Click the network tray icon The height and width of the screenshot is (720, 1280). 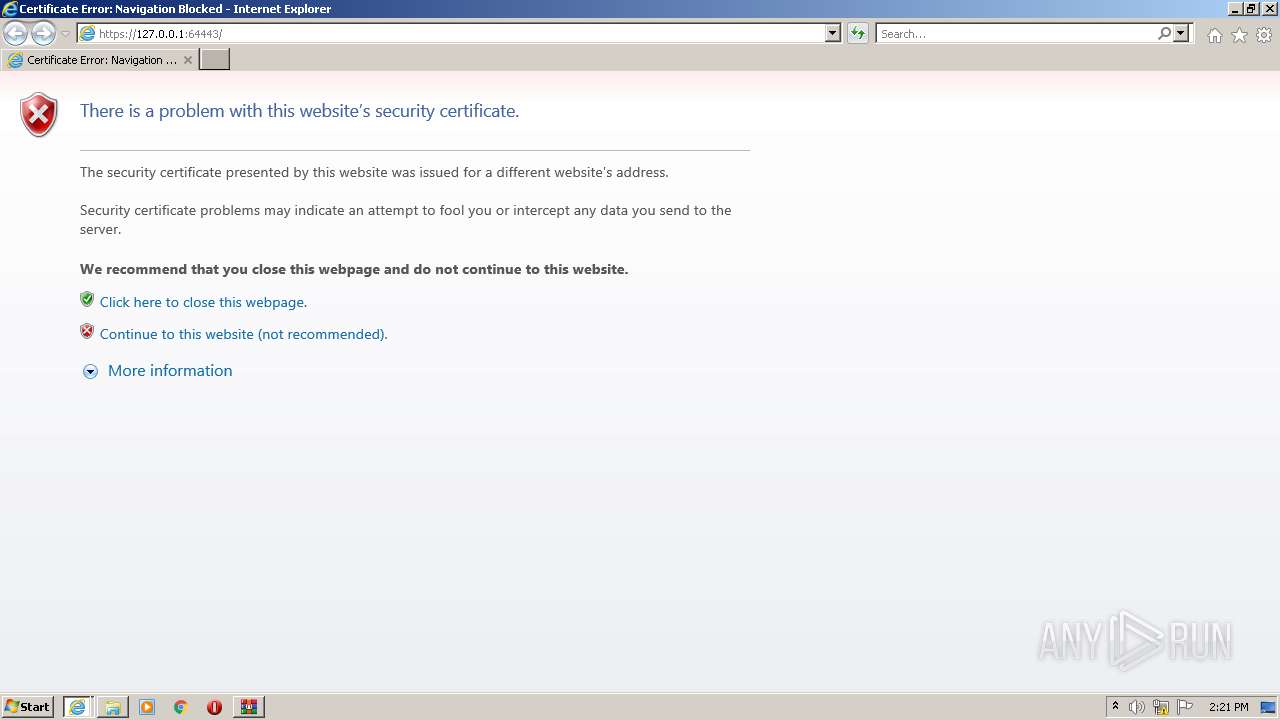[1161, 707]
